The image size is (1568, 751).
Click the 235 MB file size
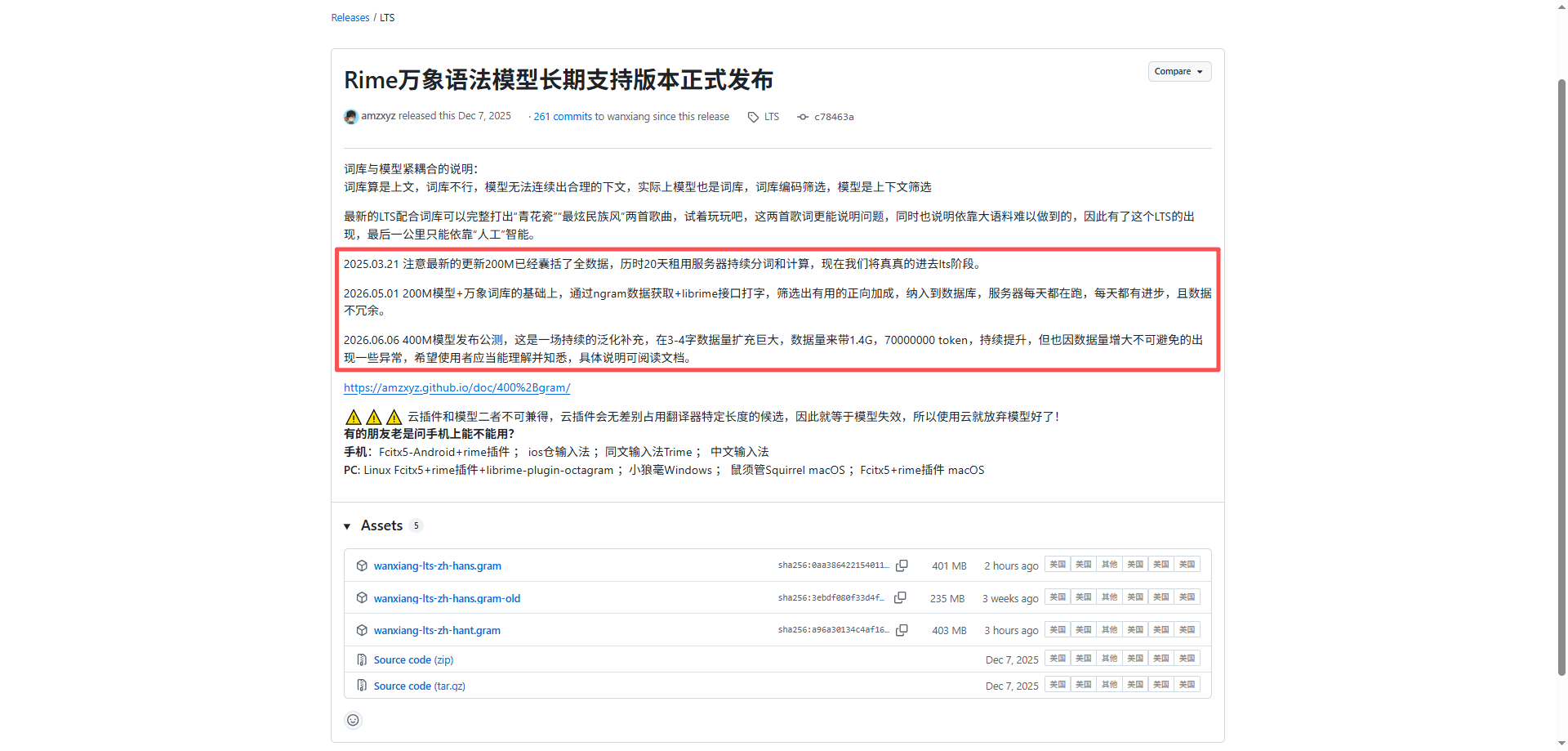947,598
